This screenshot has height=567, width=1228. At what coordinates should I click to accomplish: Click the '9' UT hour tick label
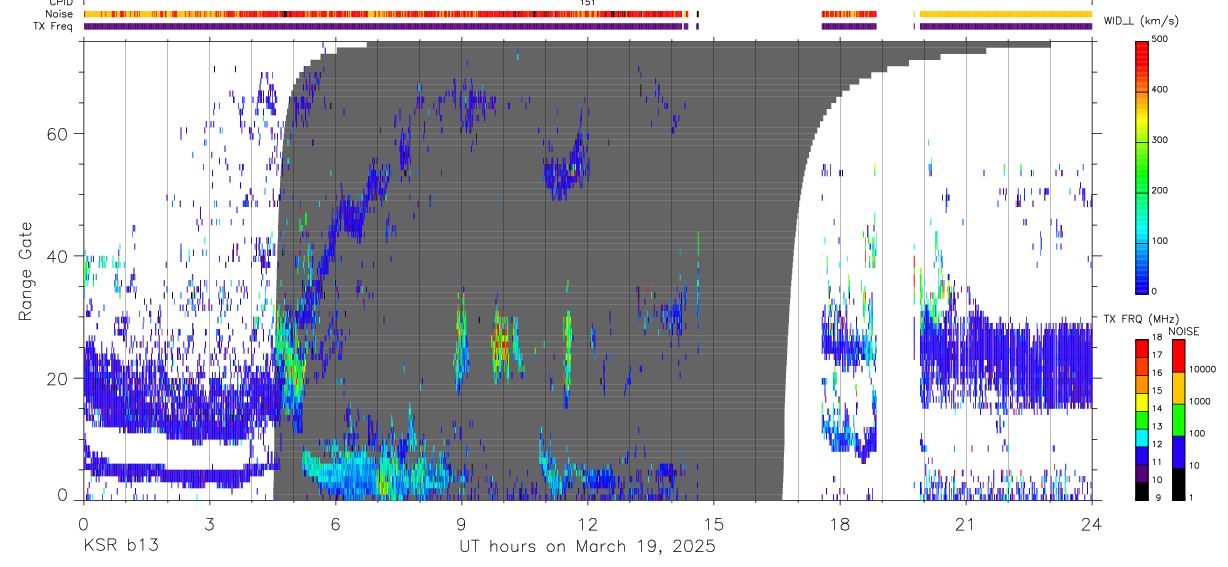pos(461,524)
